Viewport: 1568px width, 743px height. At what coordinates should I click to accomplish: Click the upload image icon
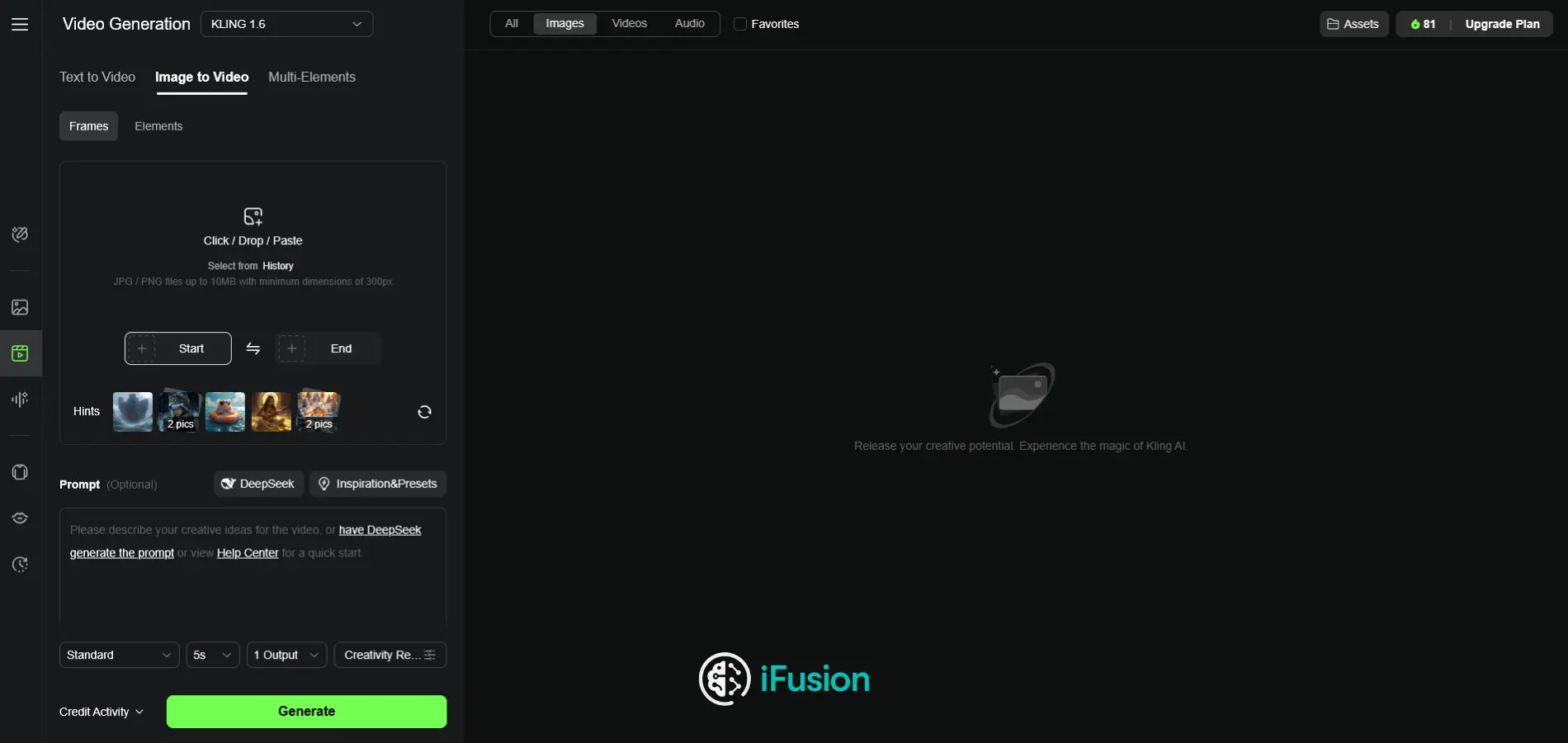(x=253, y=217)
